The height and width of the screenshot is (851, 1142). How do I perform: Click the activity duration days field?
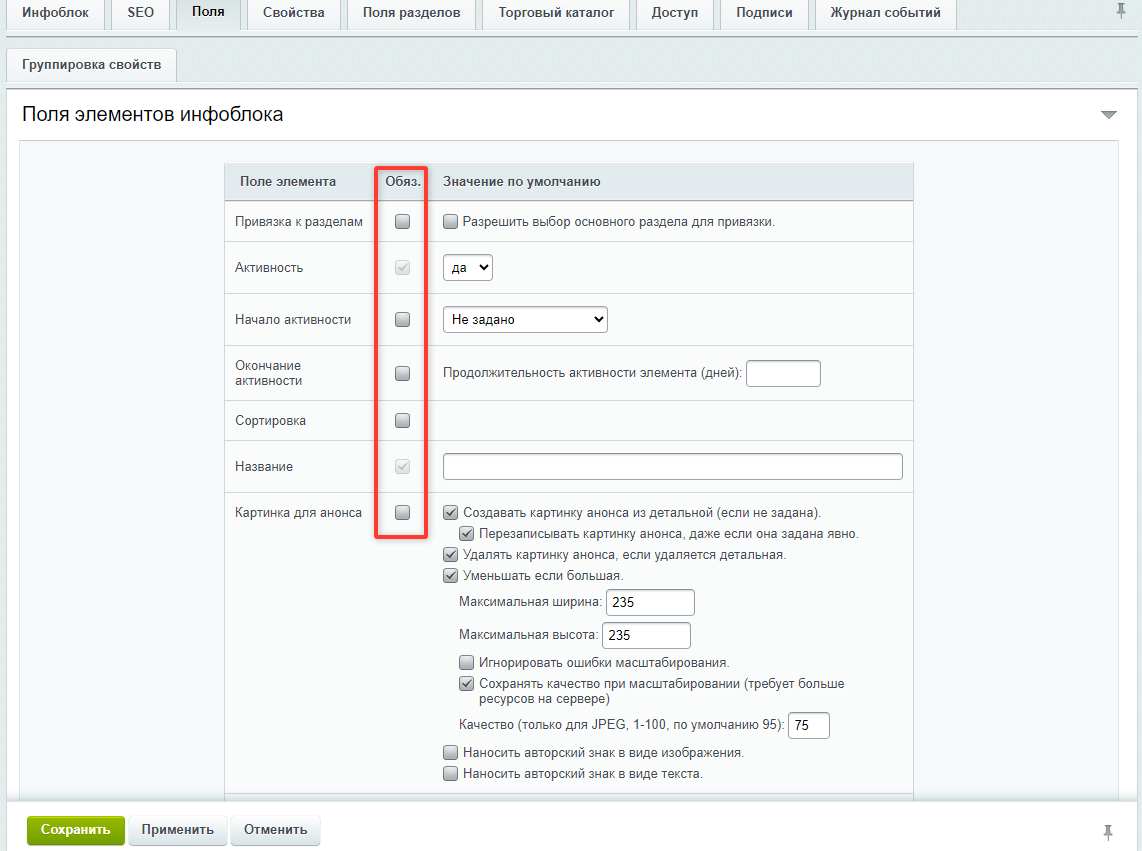point(784,373)
